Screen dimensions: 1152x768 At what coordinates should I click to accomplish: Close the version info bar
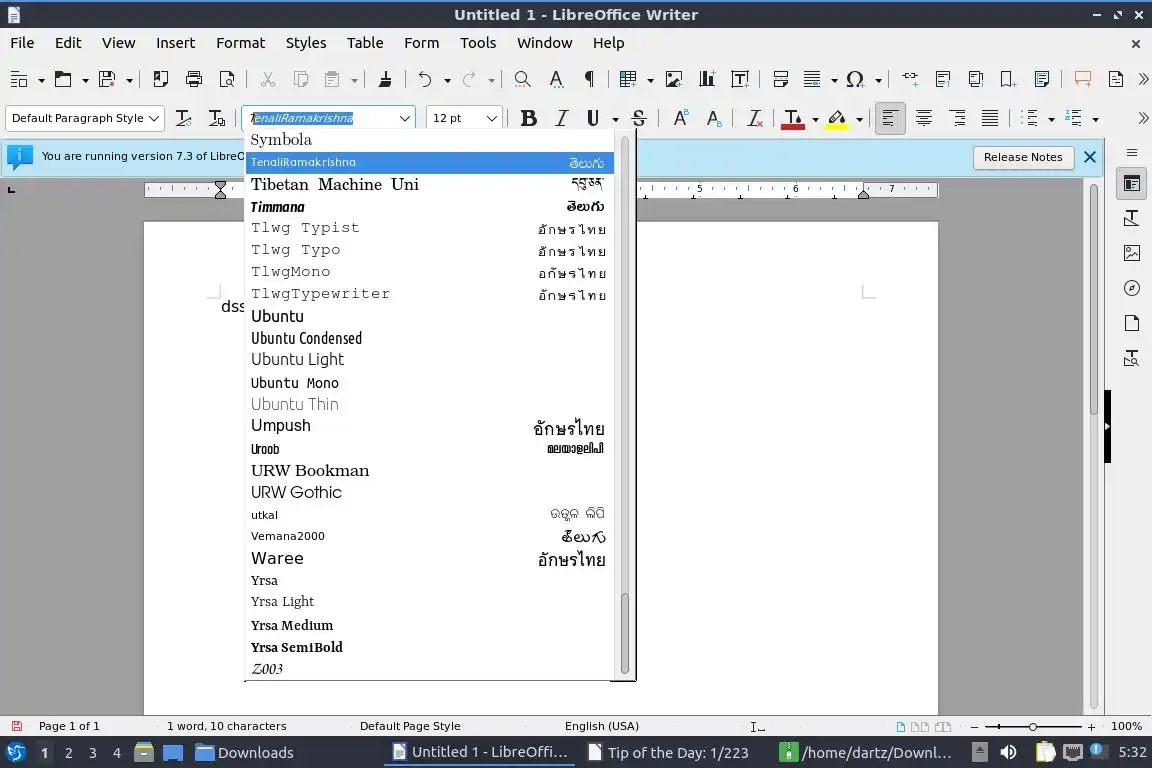coord(1090,157)
